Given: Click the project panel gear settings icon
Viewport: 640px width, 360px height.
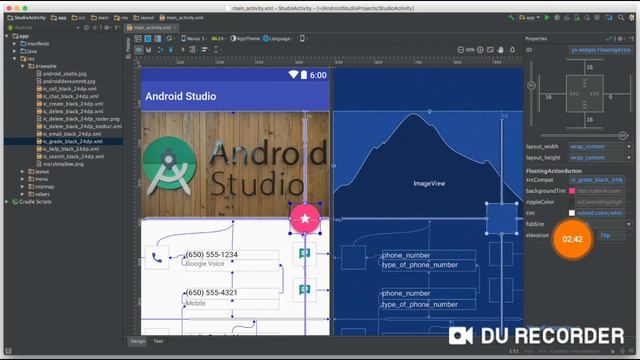Looking at the screenshot, I should tap(107, 28).
